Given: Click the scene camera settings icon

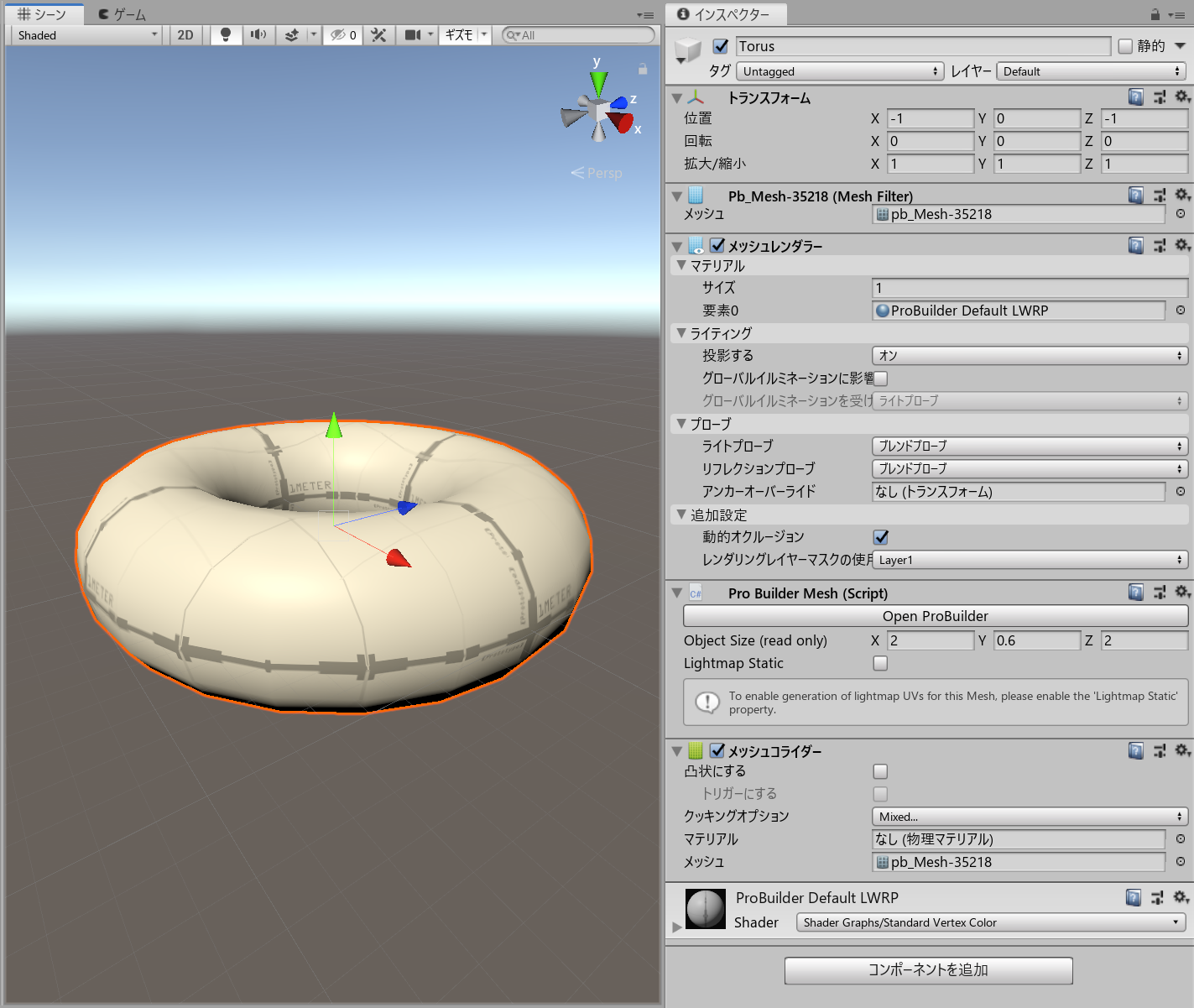Looking at the screenshot, I should coord(413,34).
